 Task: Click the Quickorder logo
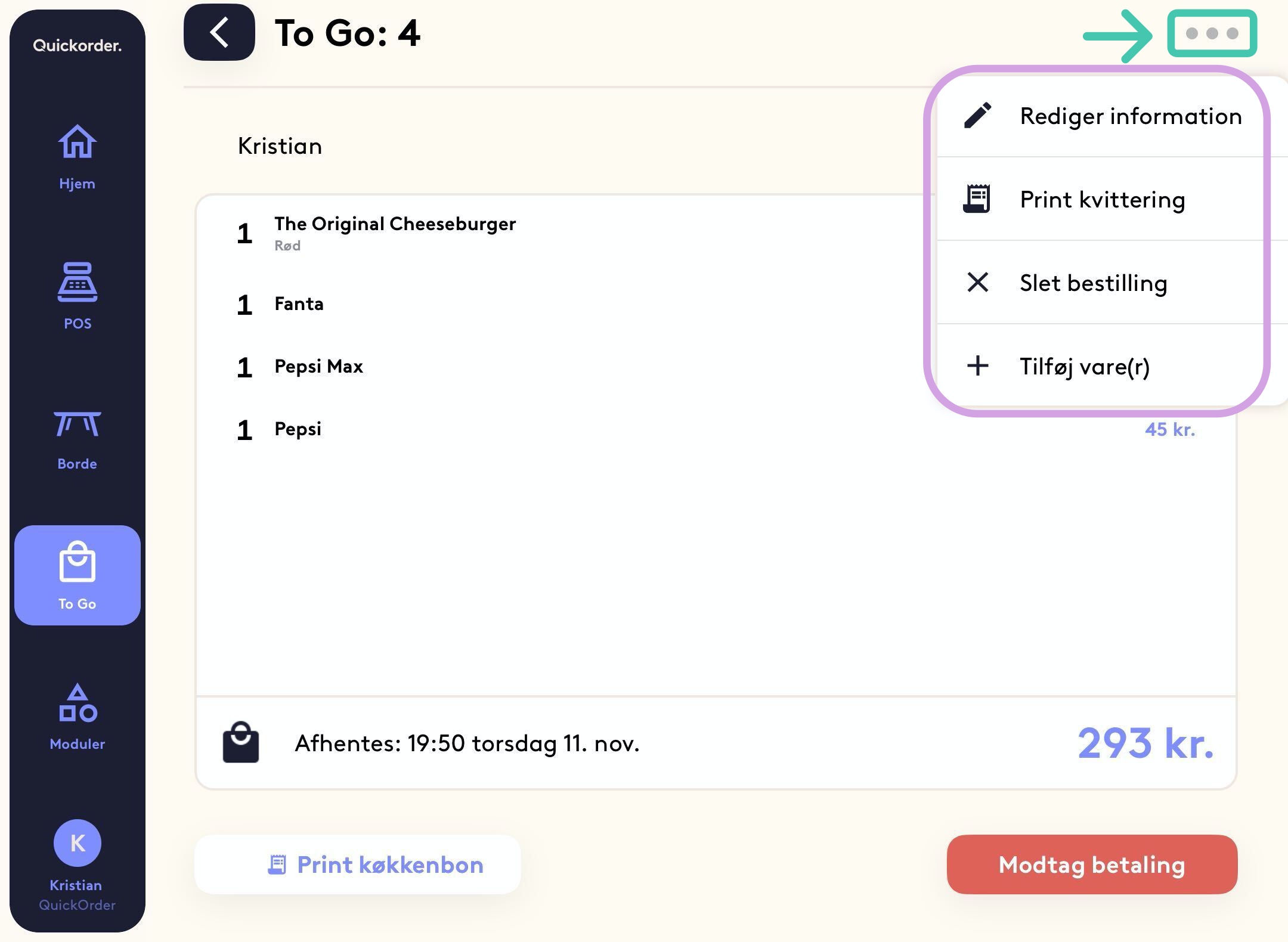[77, 45]
